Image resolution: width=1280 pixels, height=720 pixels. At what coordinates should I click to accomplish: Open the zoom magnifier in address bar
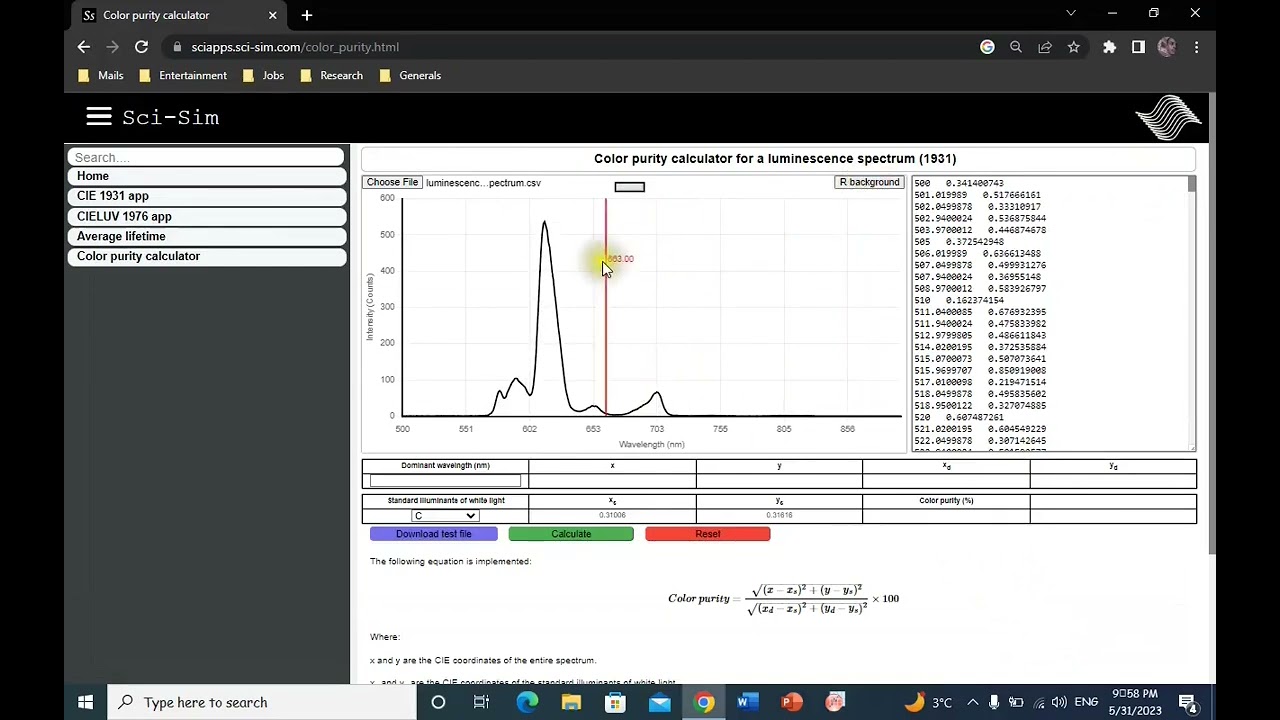[x=1016, y=47]
